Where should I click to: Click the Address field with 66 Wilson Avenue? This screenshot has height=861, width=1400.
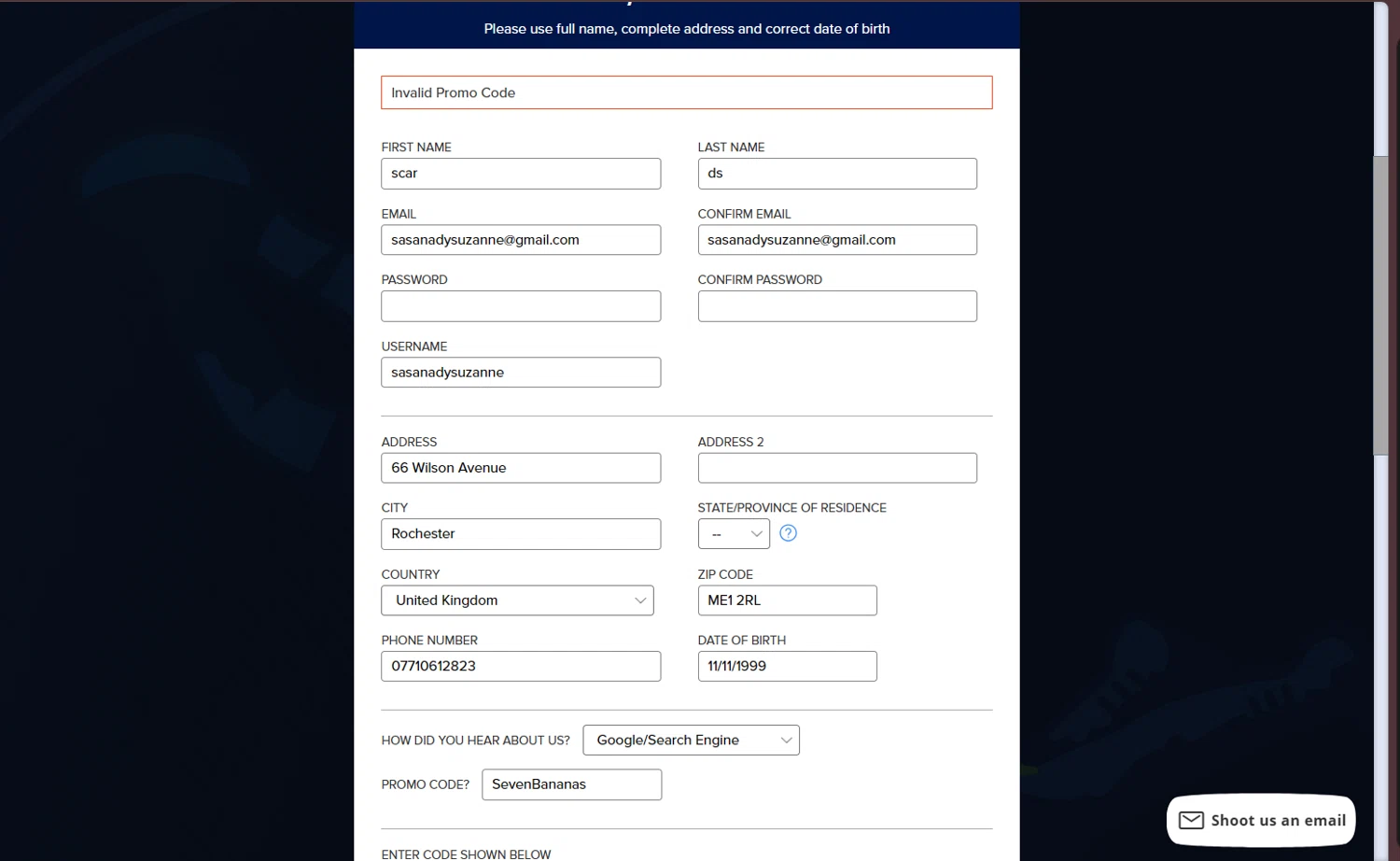coord(521,468)
